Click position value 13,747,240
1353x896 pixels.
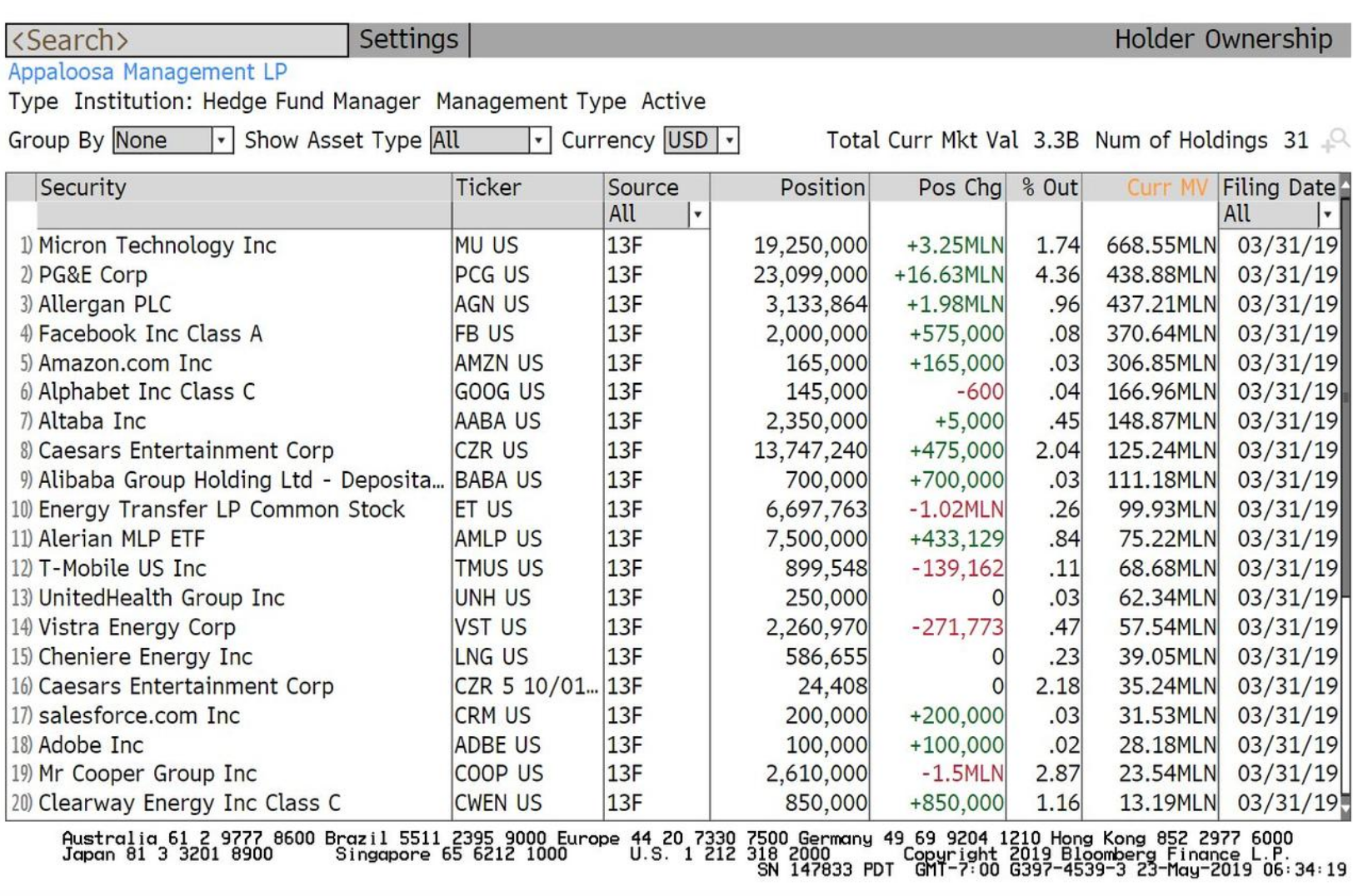810,450
